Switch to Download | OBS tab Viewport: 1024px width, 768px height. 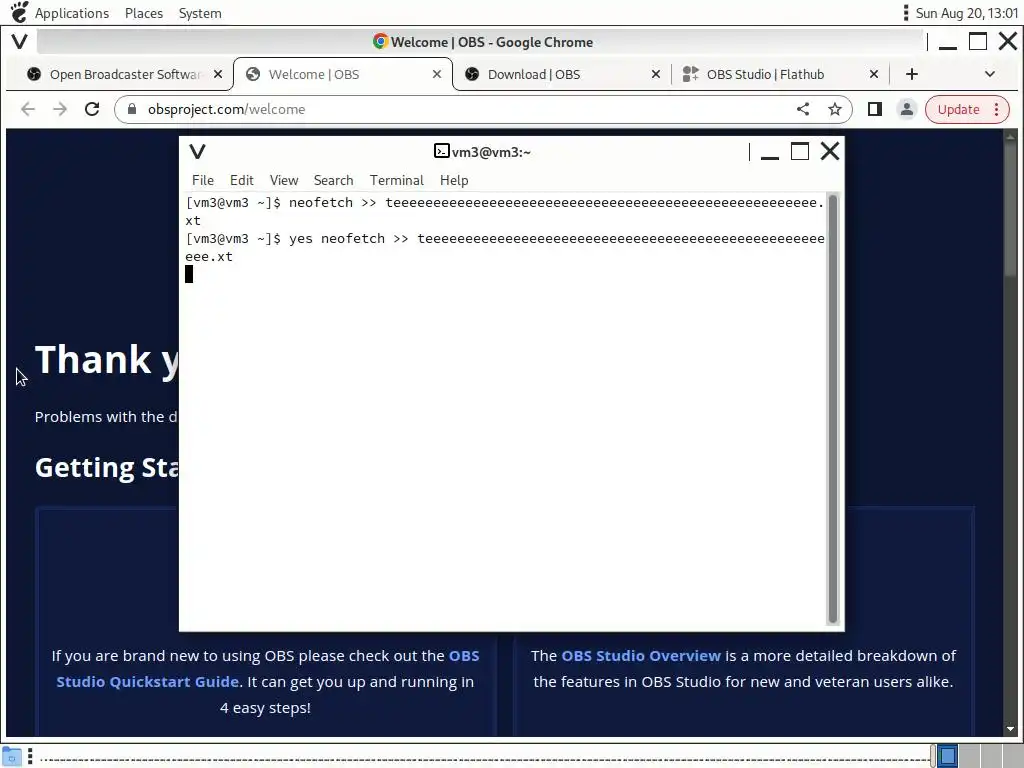click(x=562, y=74)
